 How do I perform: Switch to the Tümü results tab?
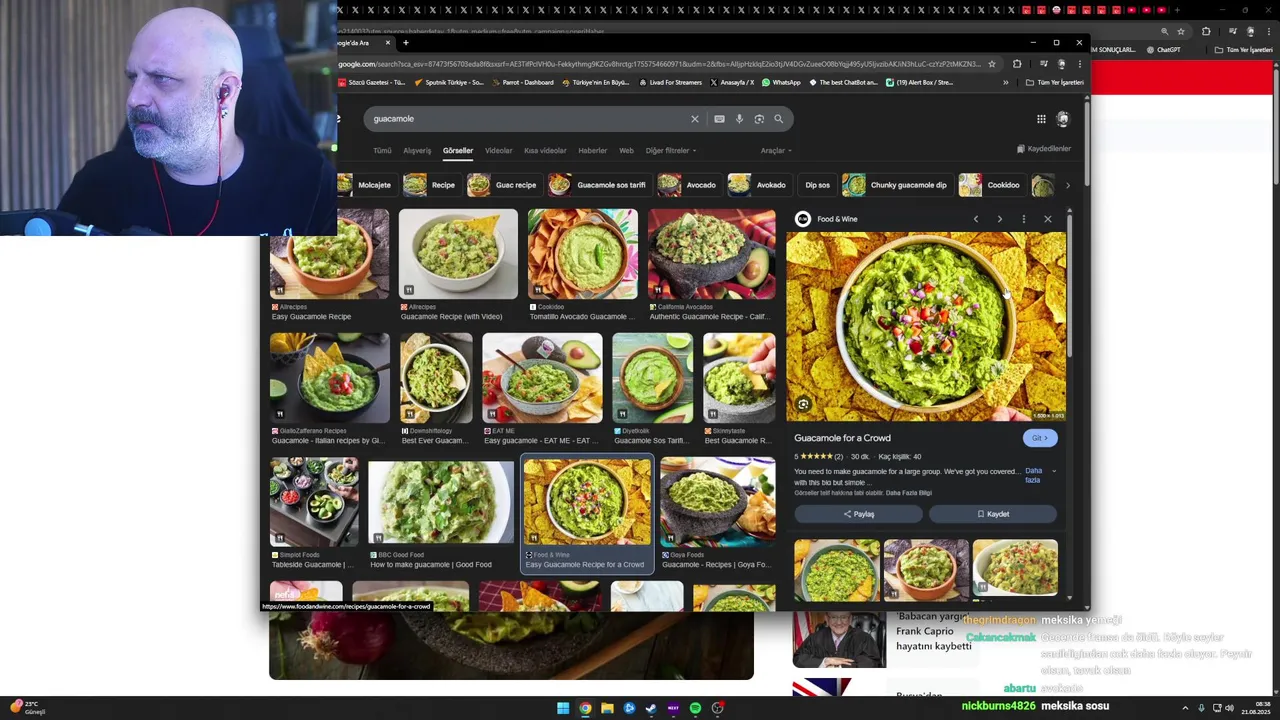(382, 151)
